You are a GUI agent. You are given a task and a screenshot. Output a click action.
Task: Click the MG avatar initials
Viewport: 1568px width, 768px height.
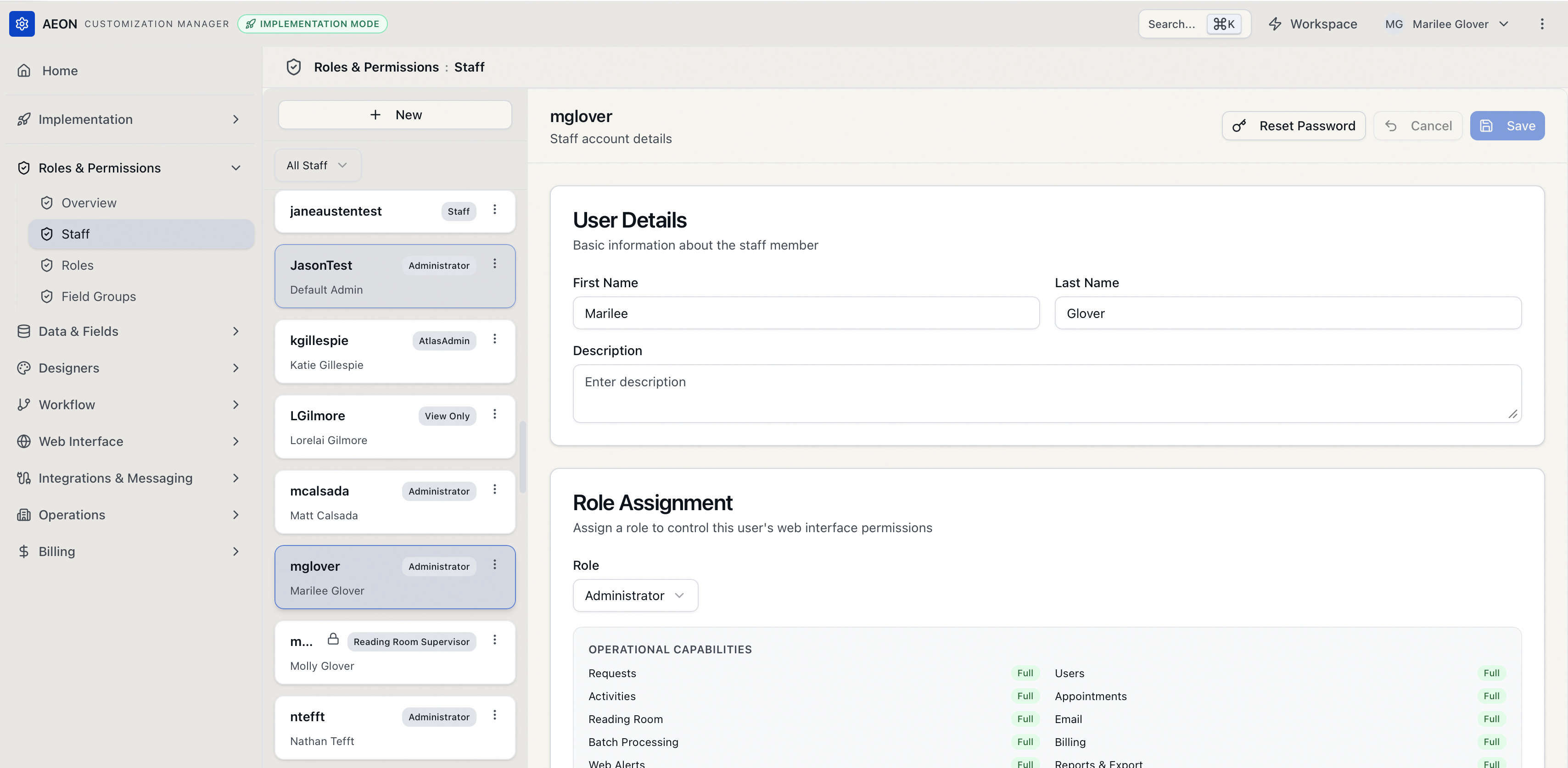[x=1393, y=24]
